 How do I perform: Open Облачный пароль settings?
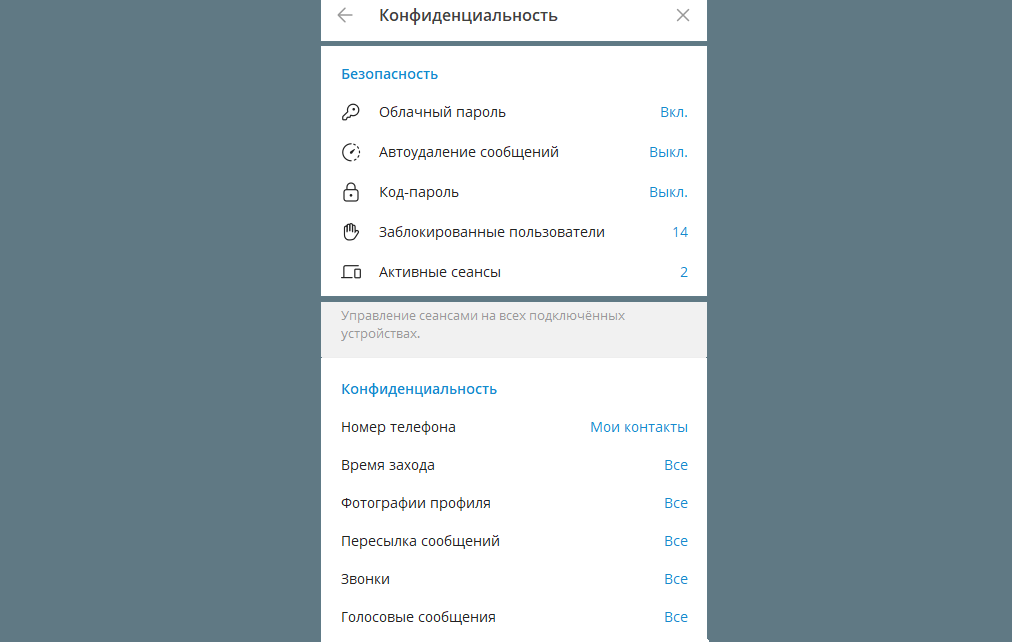point(514,112)
